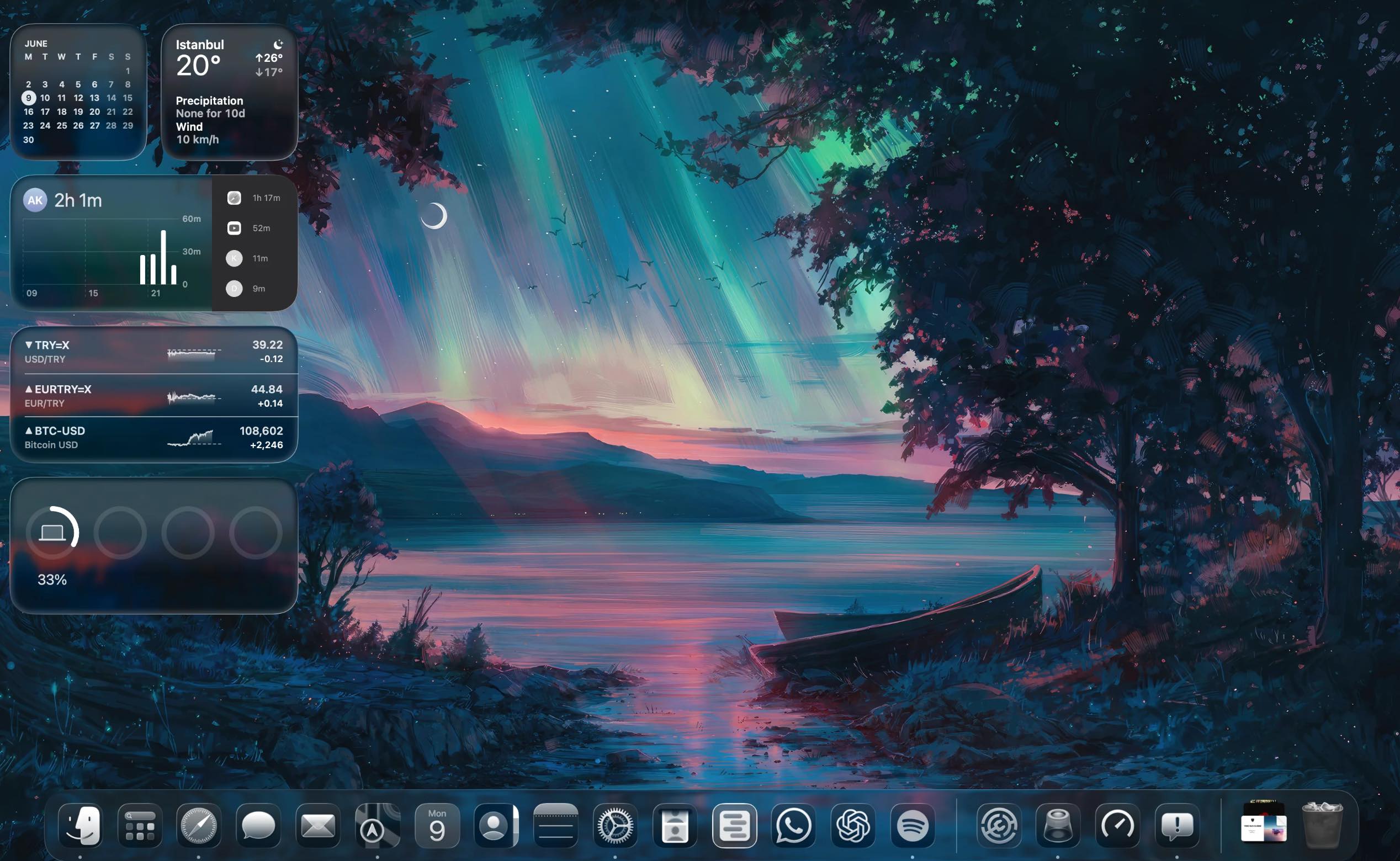
Task: Open the Mail app icon
Action: pyautogui.click(x=318, y=825)
